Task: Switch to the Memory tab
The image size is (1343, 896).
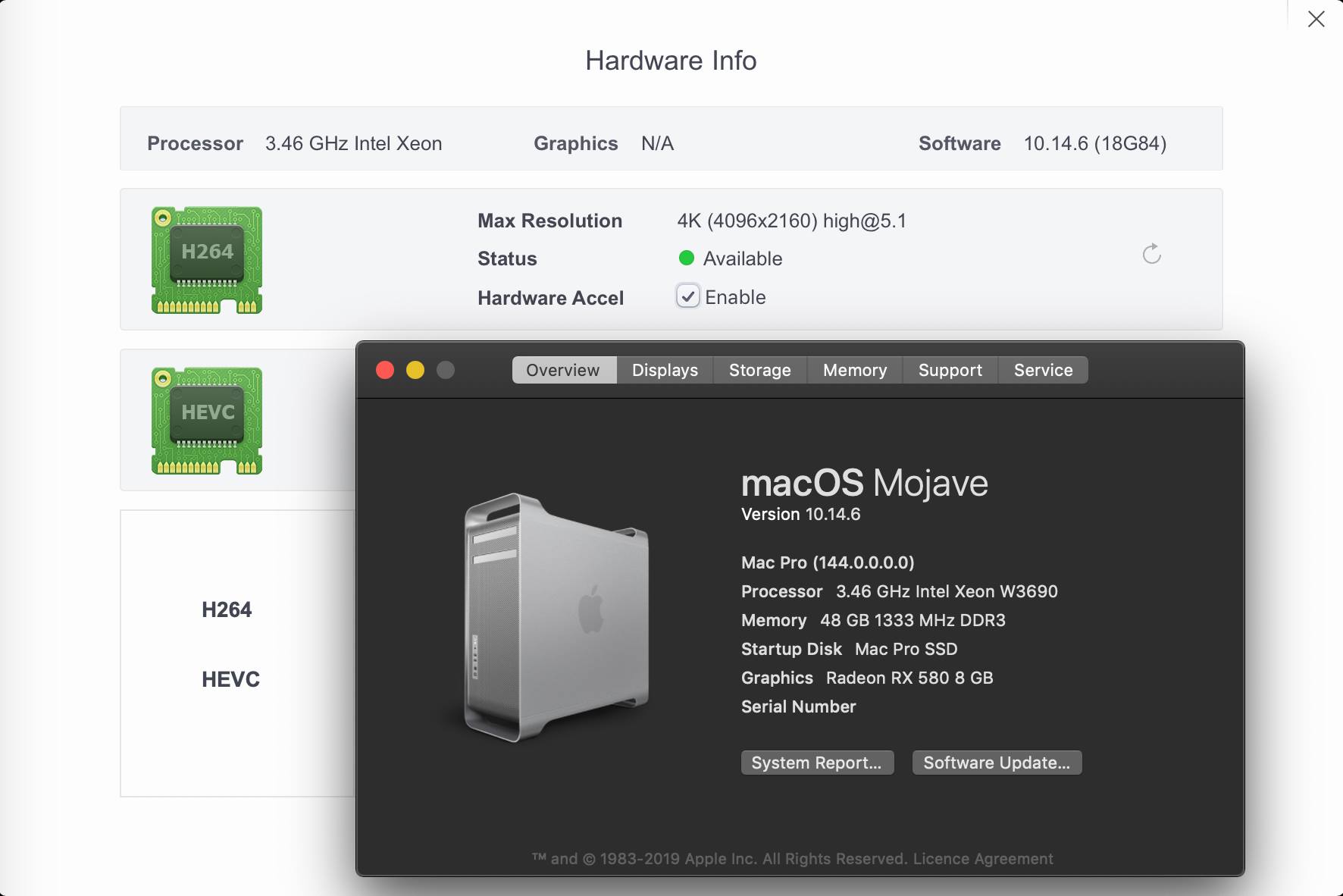Action: (x=855, y=370)
